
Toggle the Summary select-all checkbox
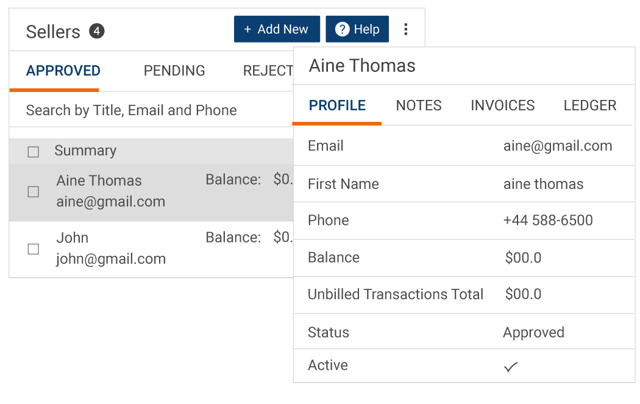33,152
